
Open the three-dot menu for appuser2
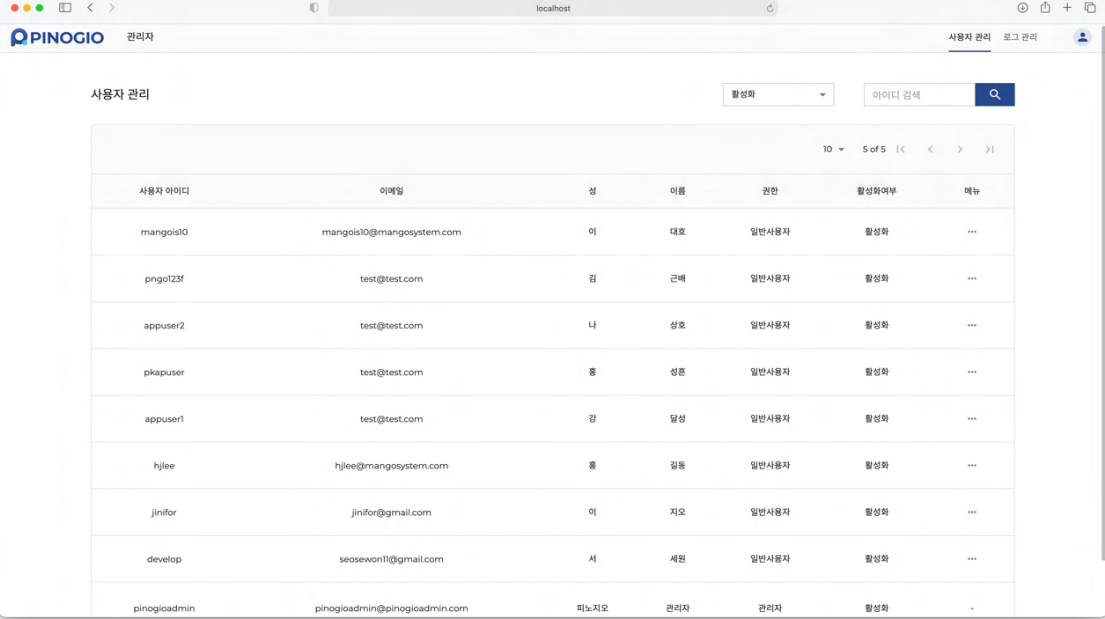tap(971, 325)
